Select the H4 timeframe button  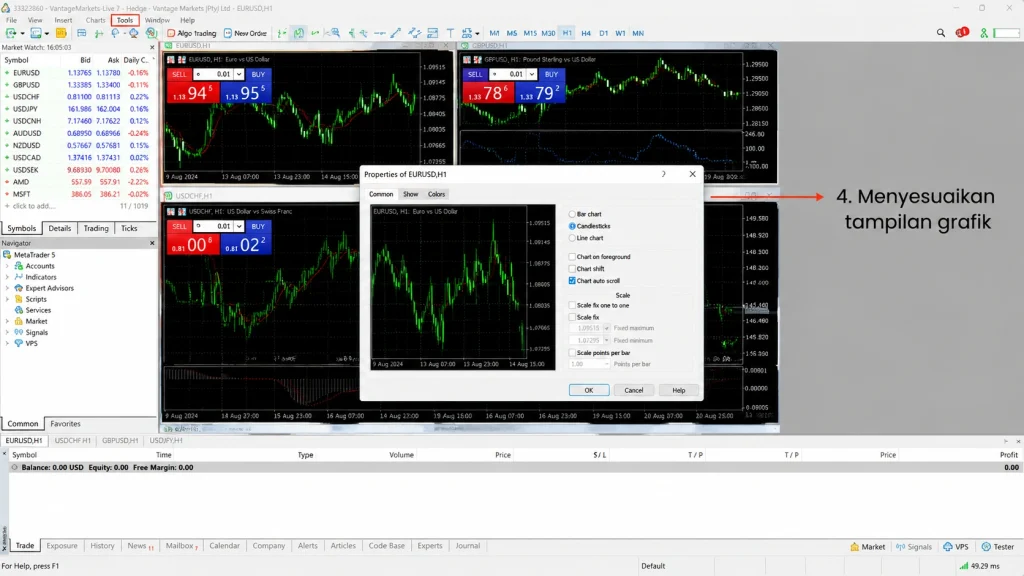586,33
